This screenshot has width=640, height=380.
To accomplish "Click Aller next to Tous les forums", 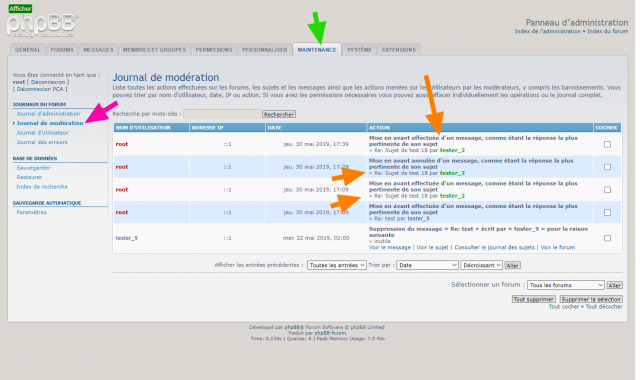I will (x=614, y=285).
